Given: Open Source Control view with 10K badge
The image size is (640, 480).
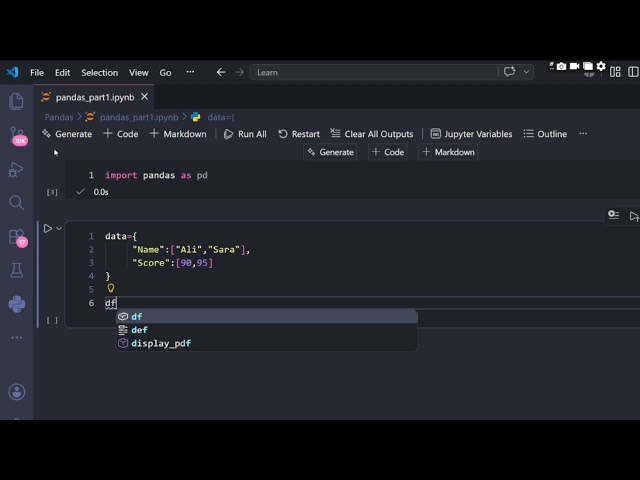Looking at the screenshot, I should pos(17,136).
